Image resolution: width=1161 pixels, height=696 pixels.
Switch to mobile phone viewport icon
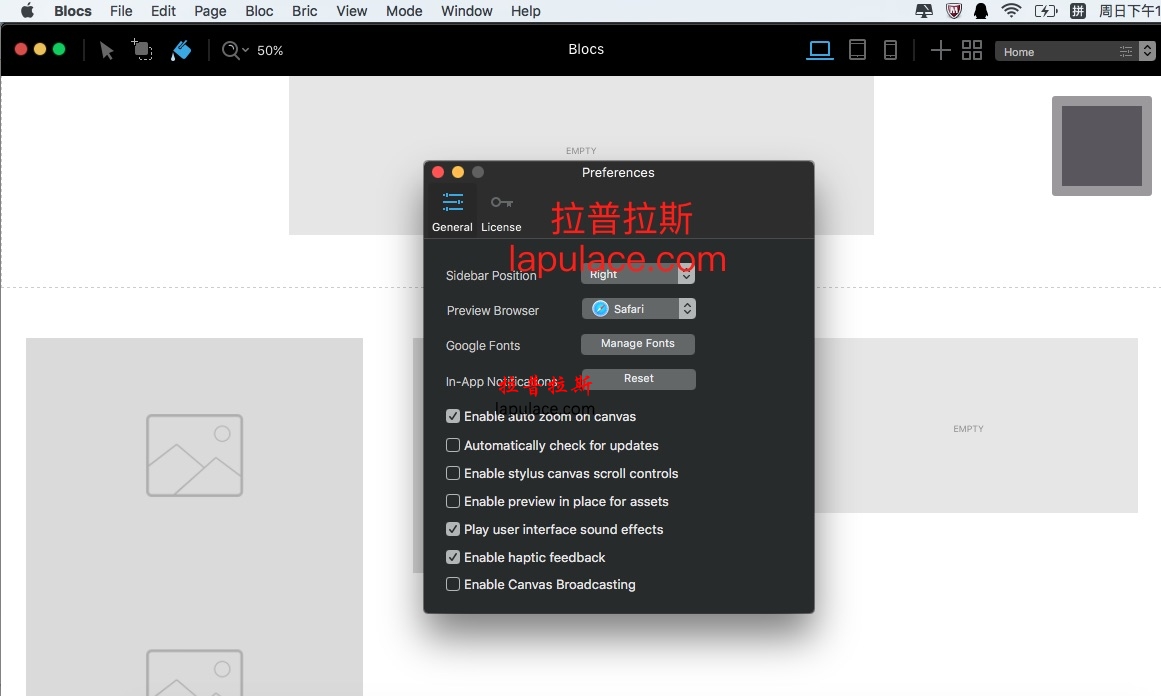click(x=891, y=50)
